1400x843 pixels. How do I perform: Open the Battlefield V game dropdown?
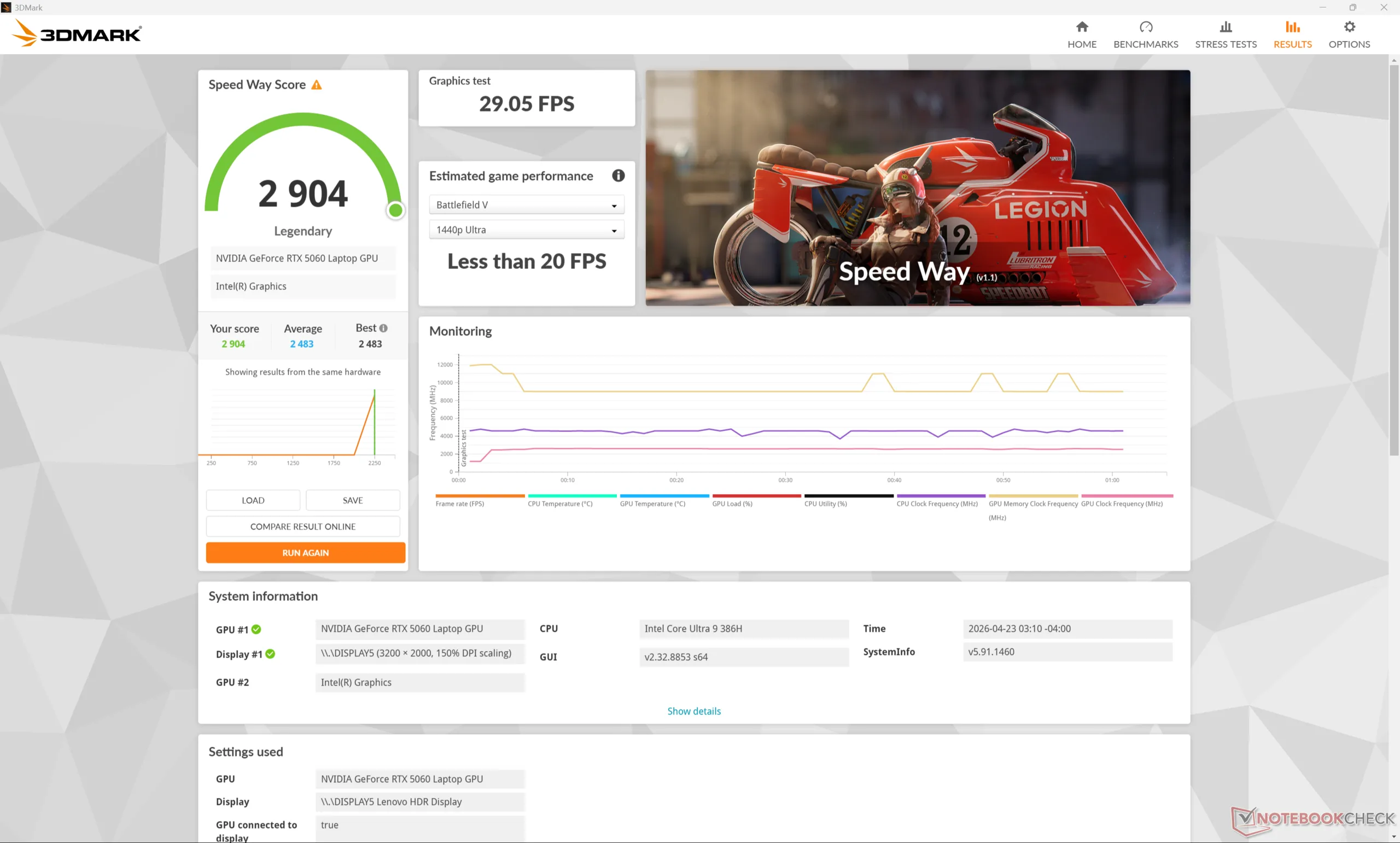(526, 205)
